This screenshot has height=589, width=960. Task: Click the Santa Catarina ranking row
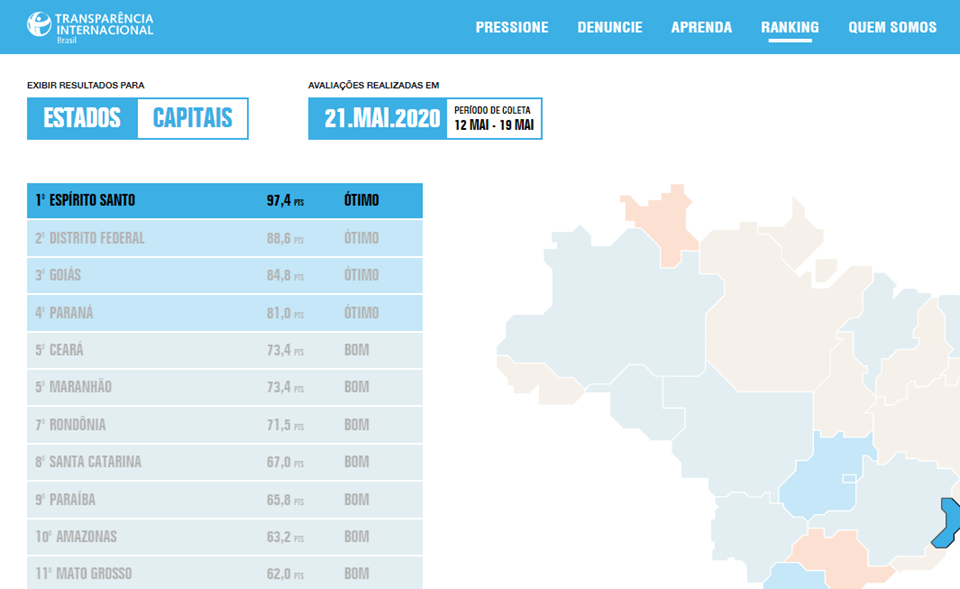coord(224,462)
